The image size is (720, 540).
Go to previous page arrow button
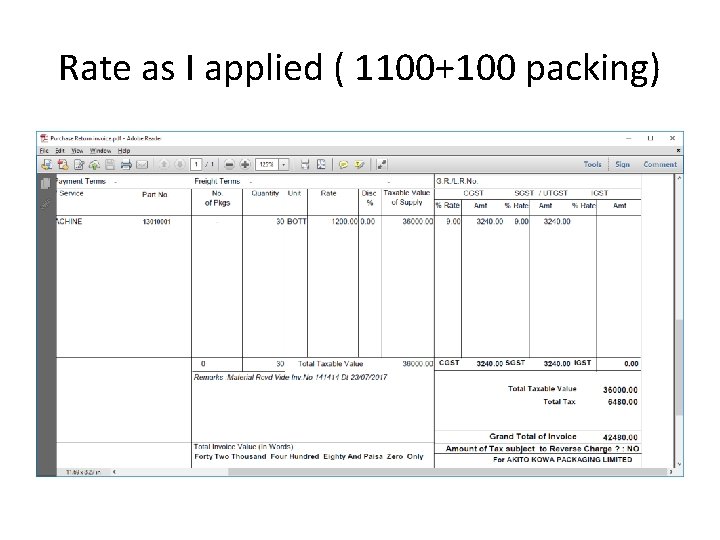click(x=164, y=164)
